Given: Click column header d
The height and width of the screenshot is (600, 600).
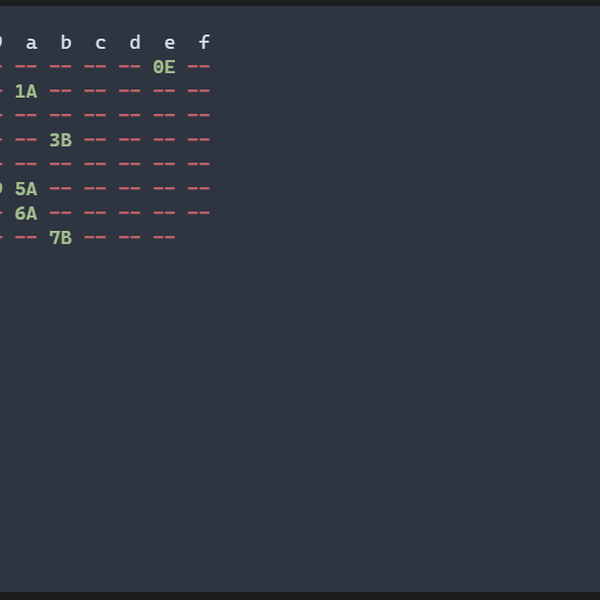Looking at the screenshot, I should 135,42.
